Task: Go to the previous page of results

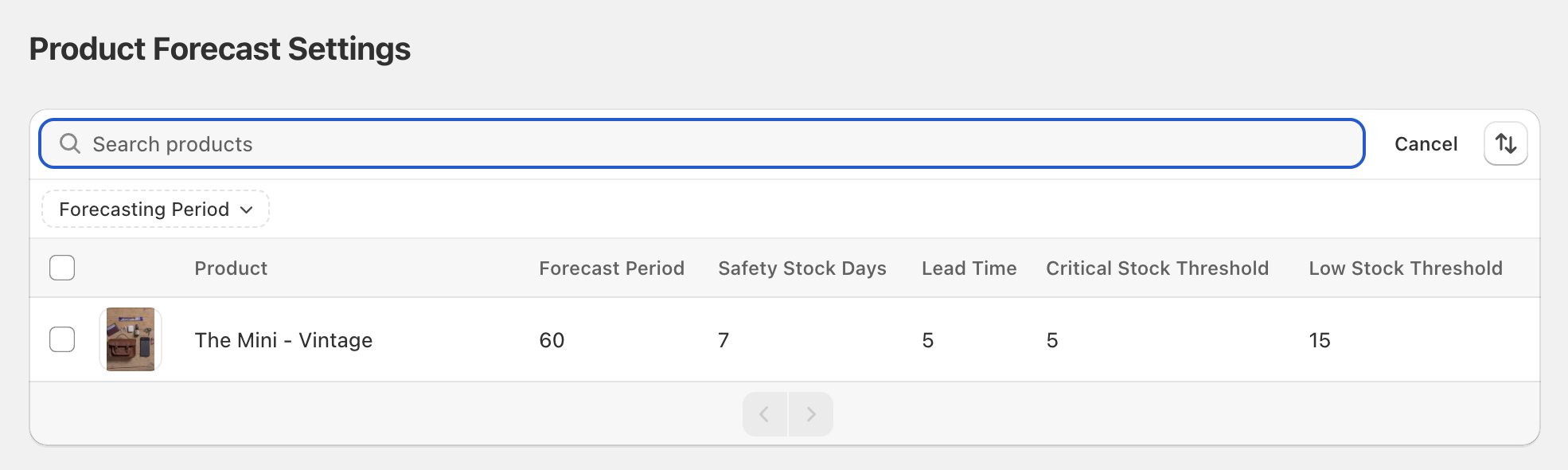Action: click(x=764, y=414)
